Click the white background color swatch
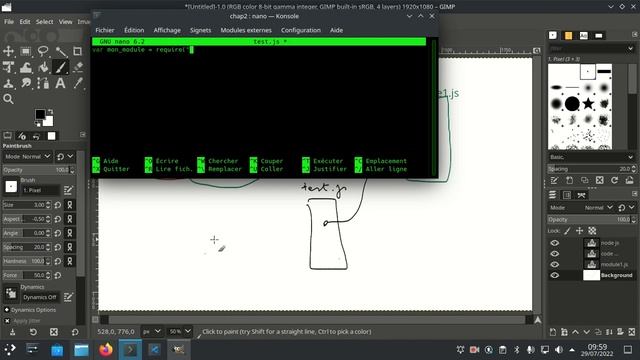 click(49, 122)
